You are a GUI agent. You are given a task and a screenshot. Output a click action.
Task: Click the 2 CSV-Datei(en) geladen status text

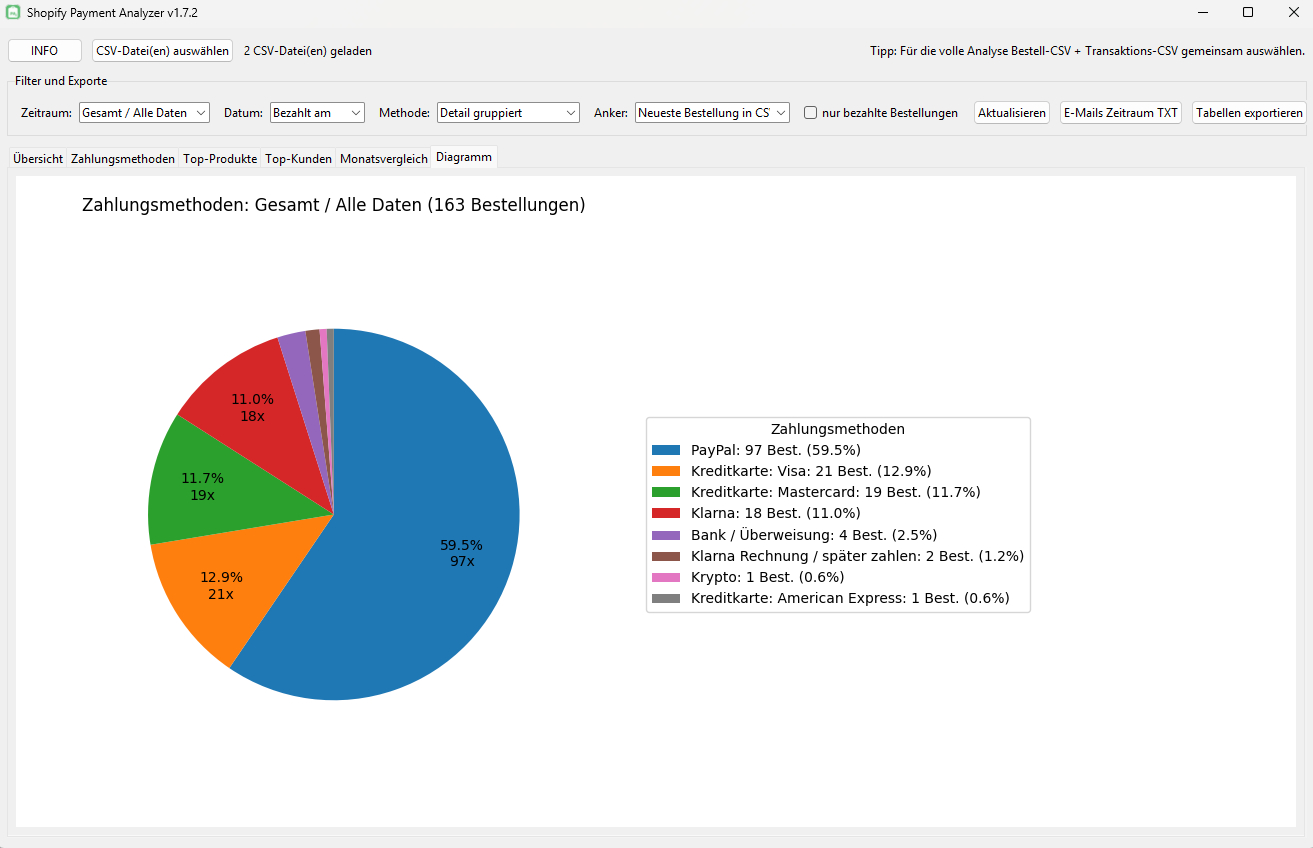308,51
